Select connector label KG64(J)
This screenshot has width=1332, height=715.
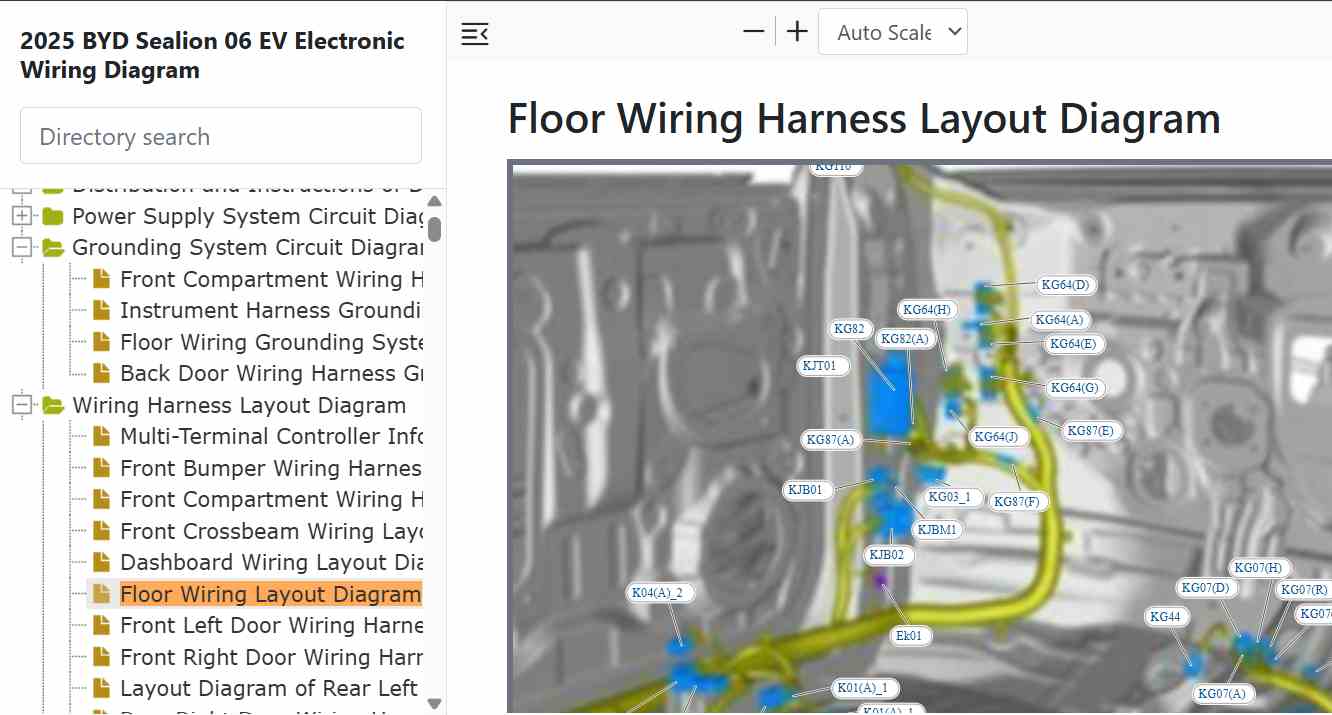pos(998,437)
